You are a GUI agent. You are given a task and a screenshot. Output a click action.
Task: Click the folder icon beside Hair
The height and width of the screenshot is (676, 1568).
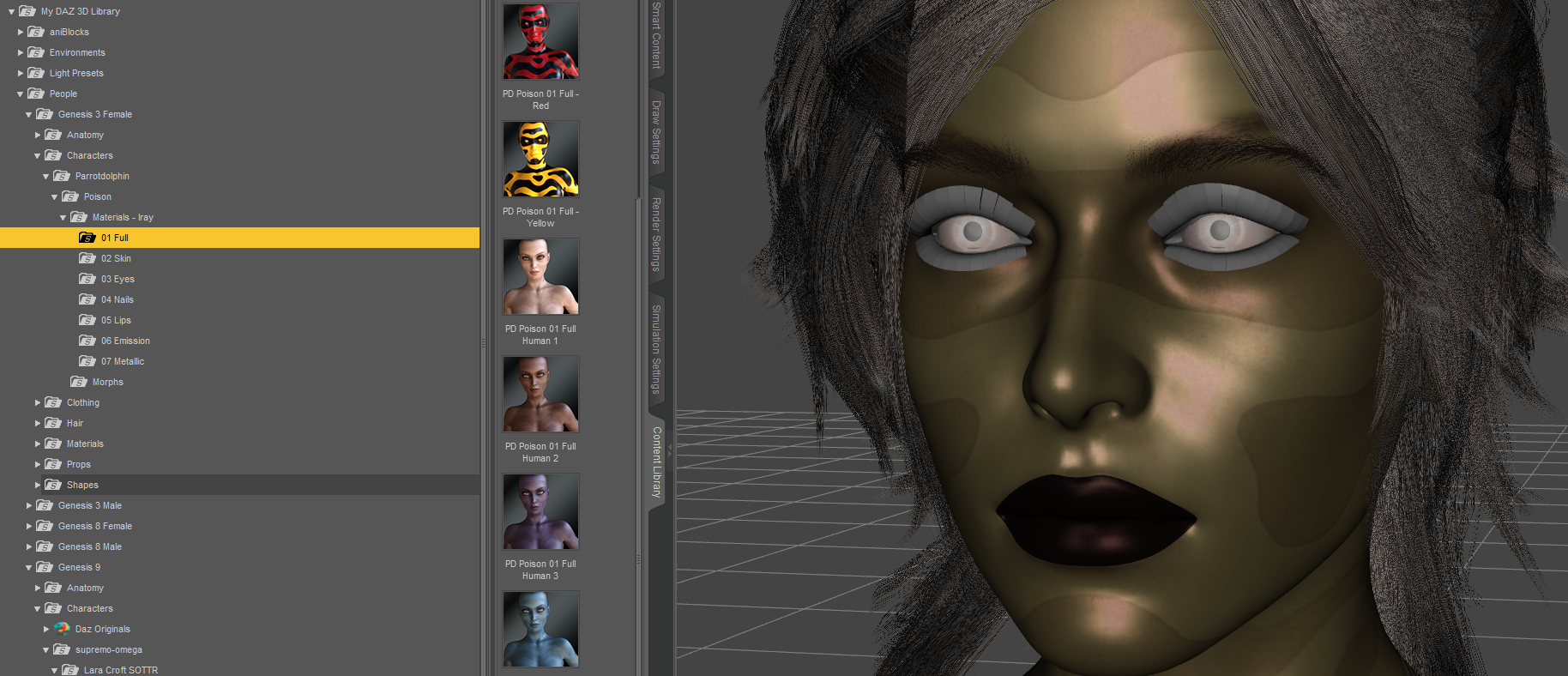click(x=53, y=423)
